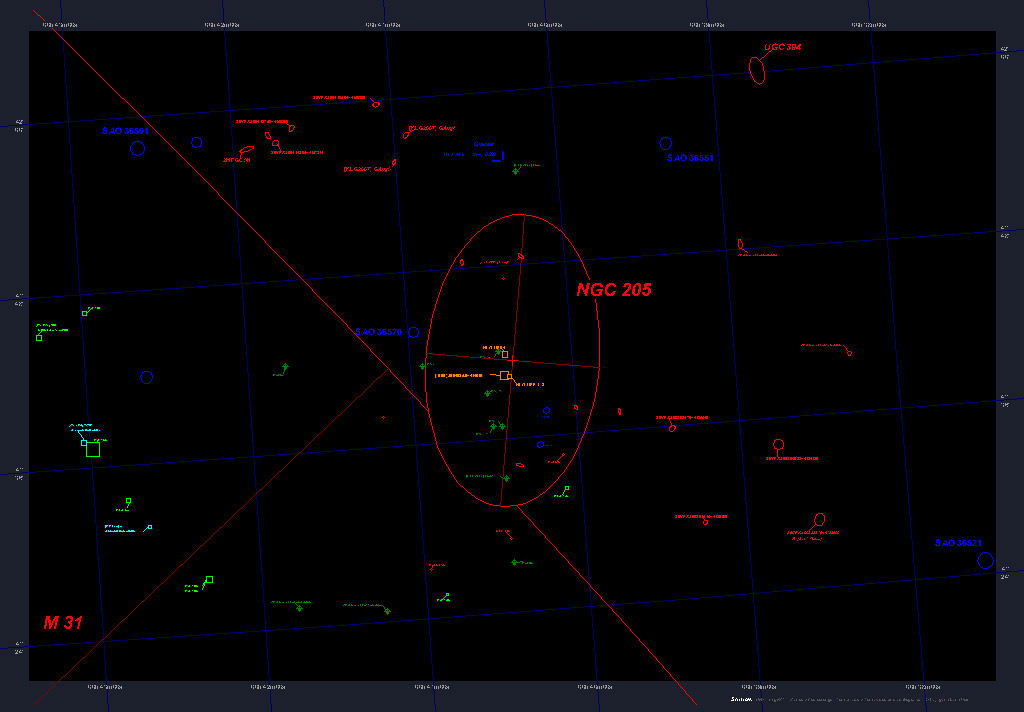
Task: Click the lowest red circle marker at right
Action: (x=820, y=519)
